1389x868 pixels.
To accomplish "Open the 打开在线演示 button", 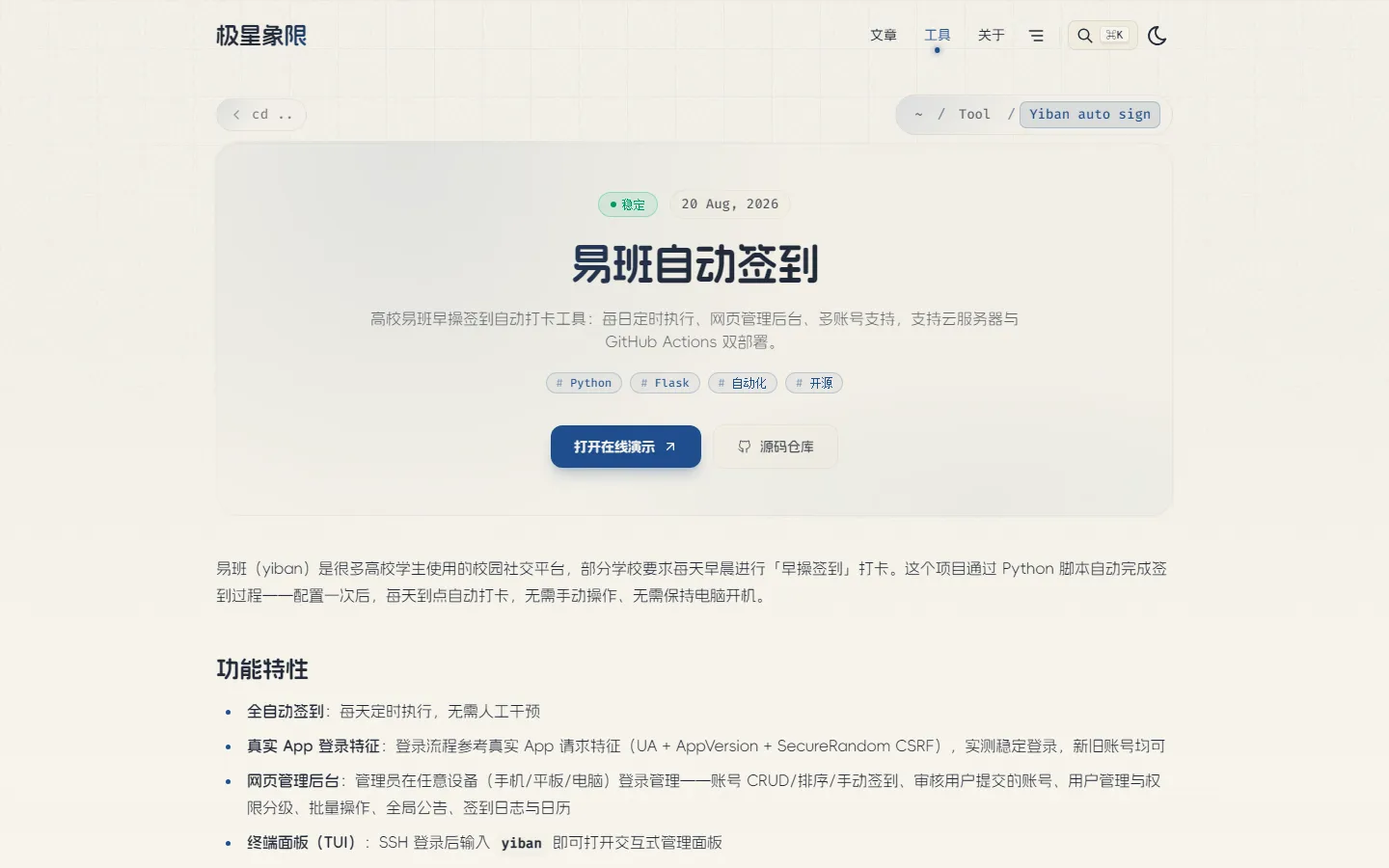I will [x=626, y=447].
